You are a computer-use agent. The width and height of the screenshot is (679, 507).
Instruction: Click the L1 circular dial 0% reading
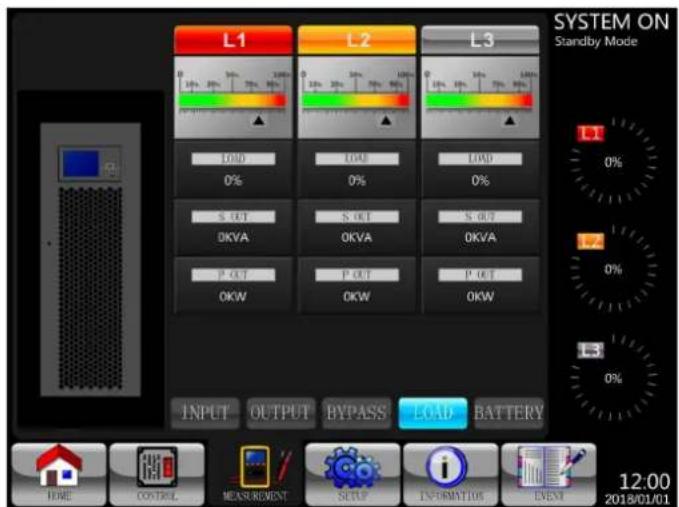(x=613, y=162)
